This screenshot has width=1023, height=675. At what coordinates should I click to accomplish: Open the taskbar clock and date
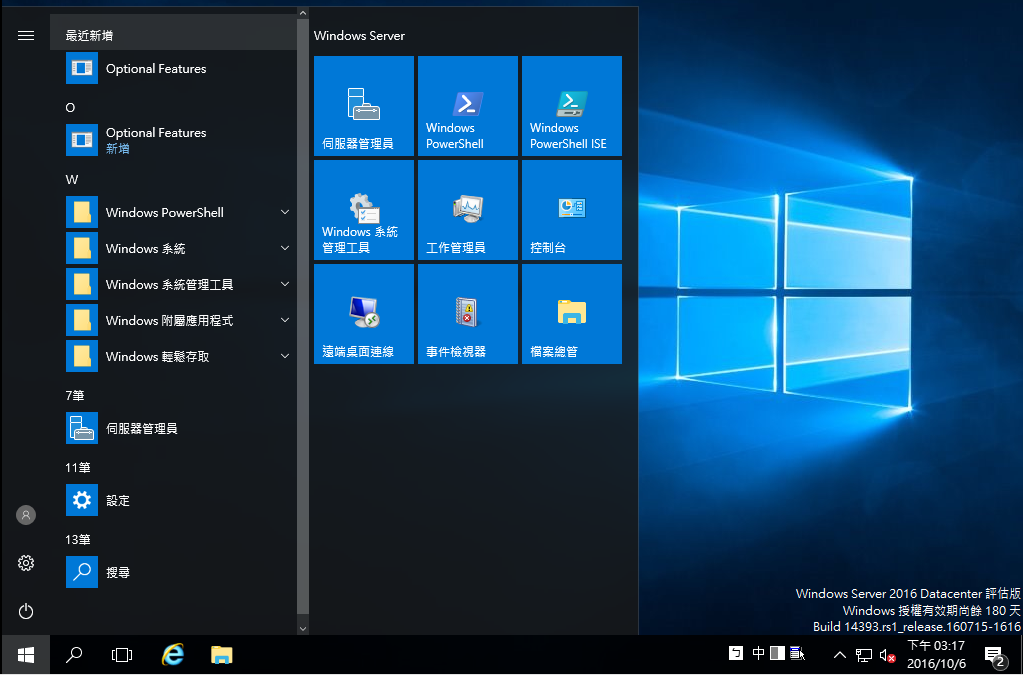coord(936,655)
